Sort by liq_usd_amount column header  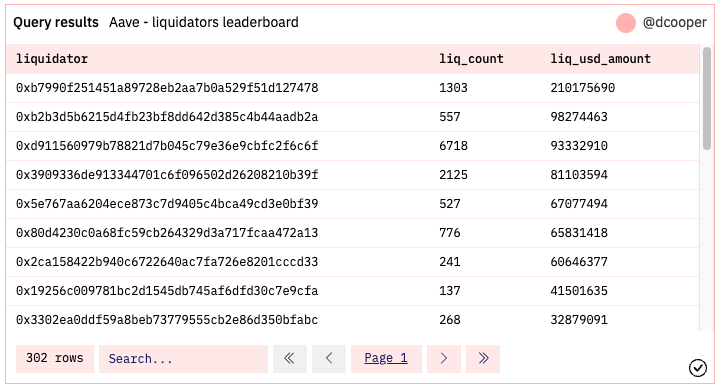click(600, 59)
